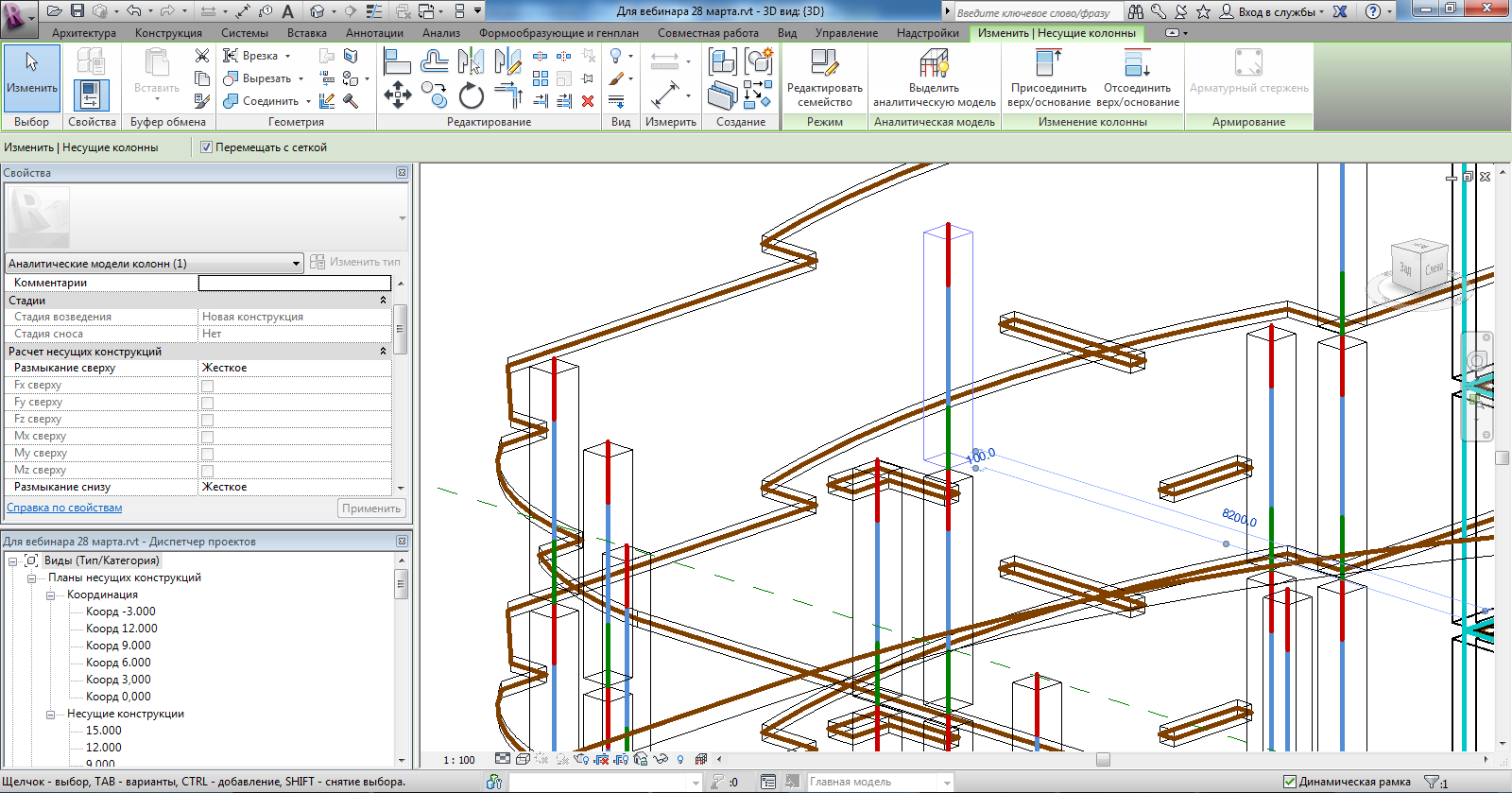
Task: Click the Create Group icon
Action: (758, 62)
